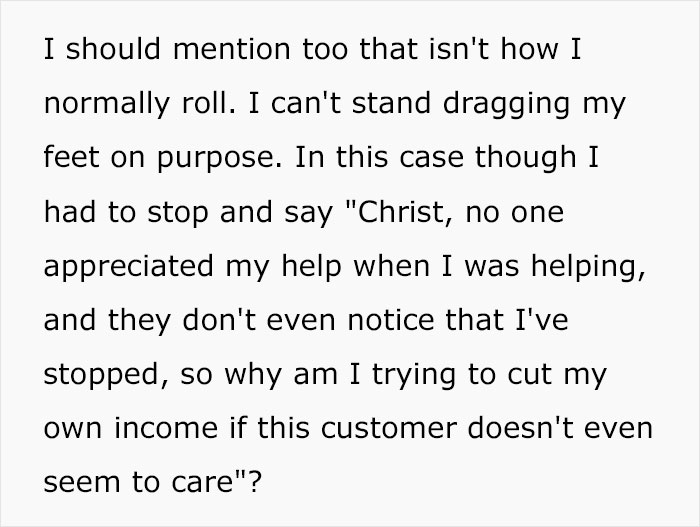Select the word "purpose" in the third line
700x527 pixels.
pos(220,160)
